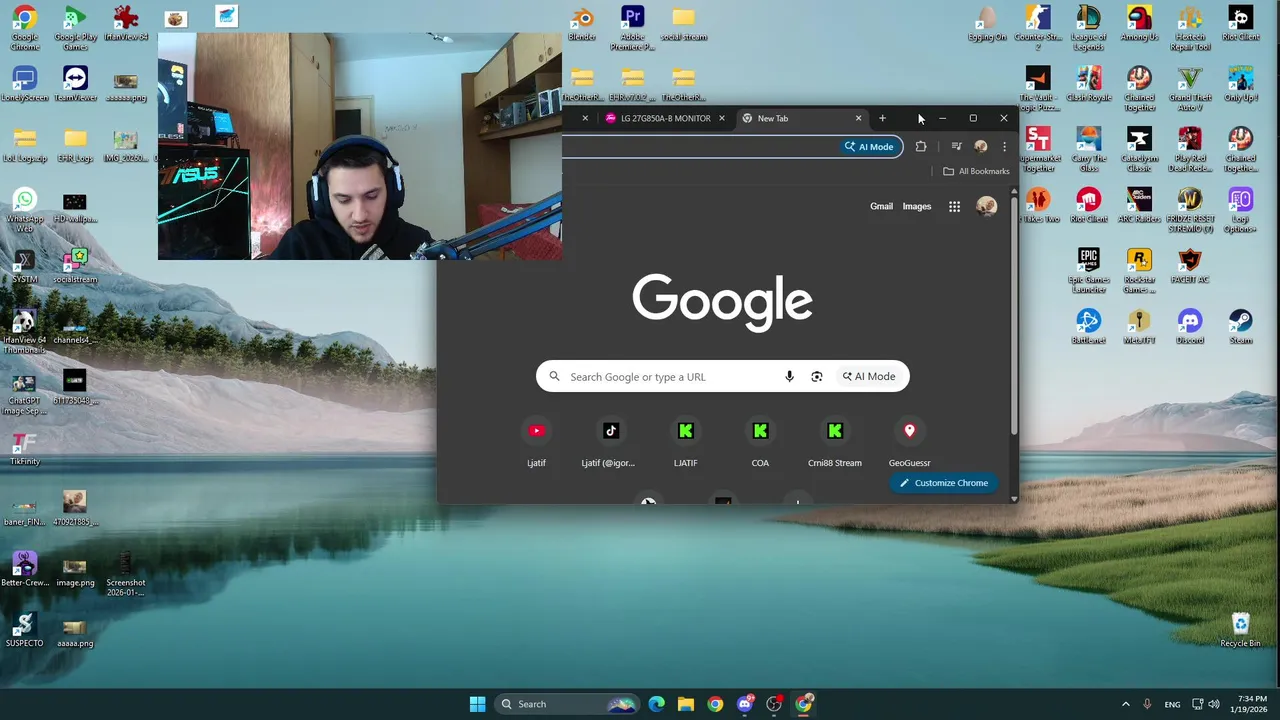Open Discord from taskbar
Viewport: 1280px width, 720px height.
click(x=745, y=704)
